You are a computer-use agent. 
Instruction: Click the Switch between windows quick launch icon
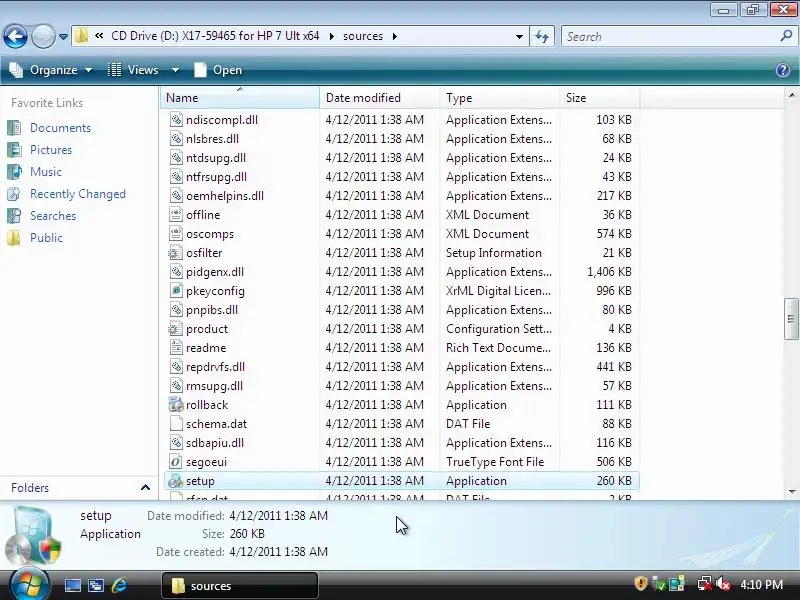[96, 585]
